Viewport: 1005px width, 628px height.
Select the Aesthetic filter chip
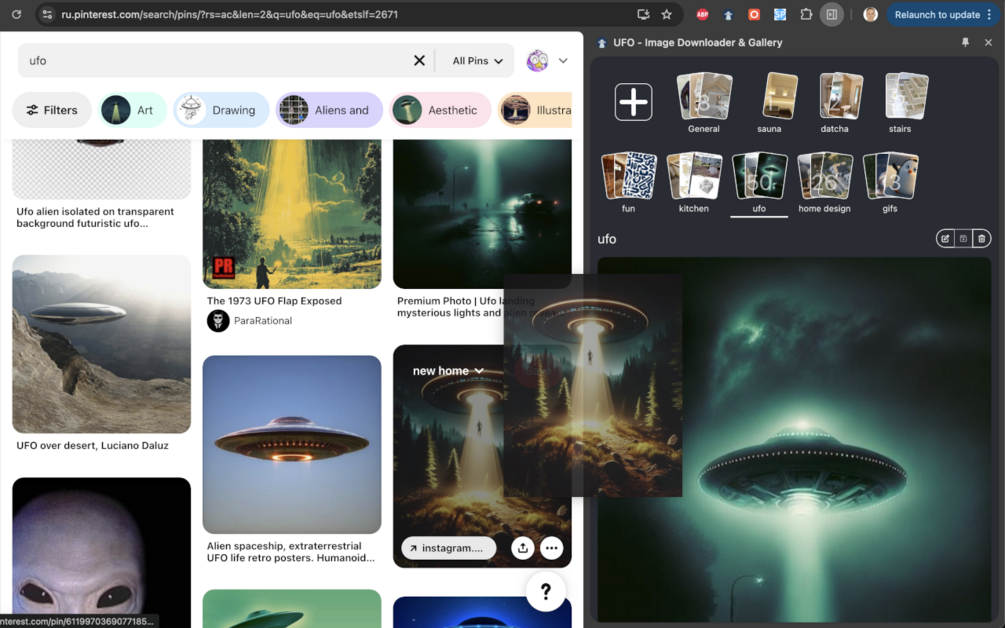pyautogui.click(x=440, y=110)
